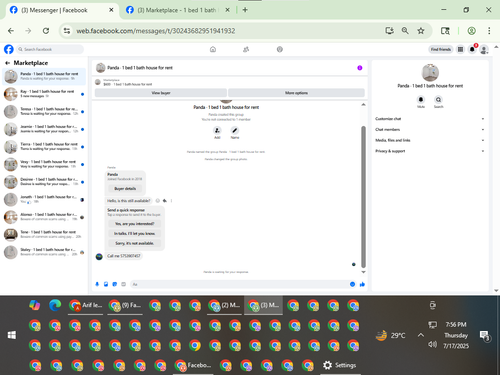
Task: Open the Panda conversation in the list
Action: pyautogui.click(x=44, y=76)
